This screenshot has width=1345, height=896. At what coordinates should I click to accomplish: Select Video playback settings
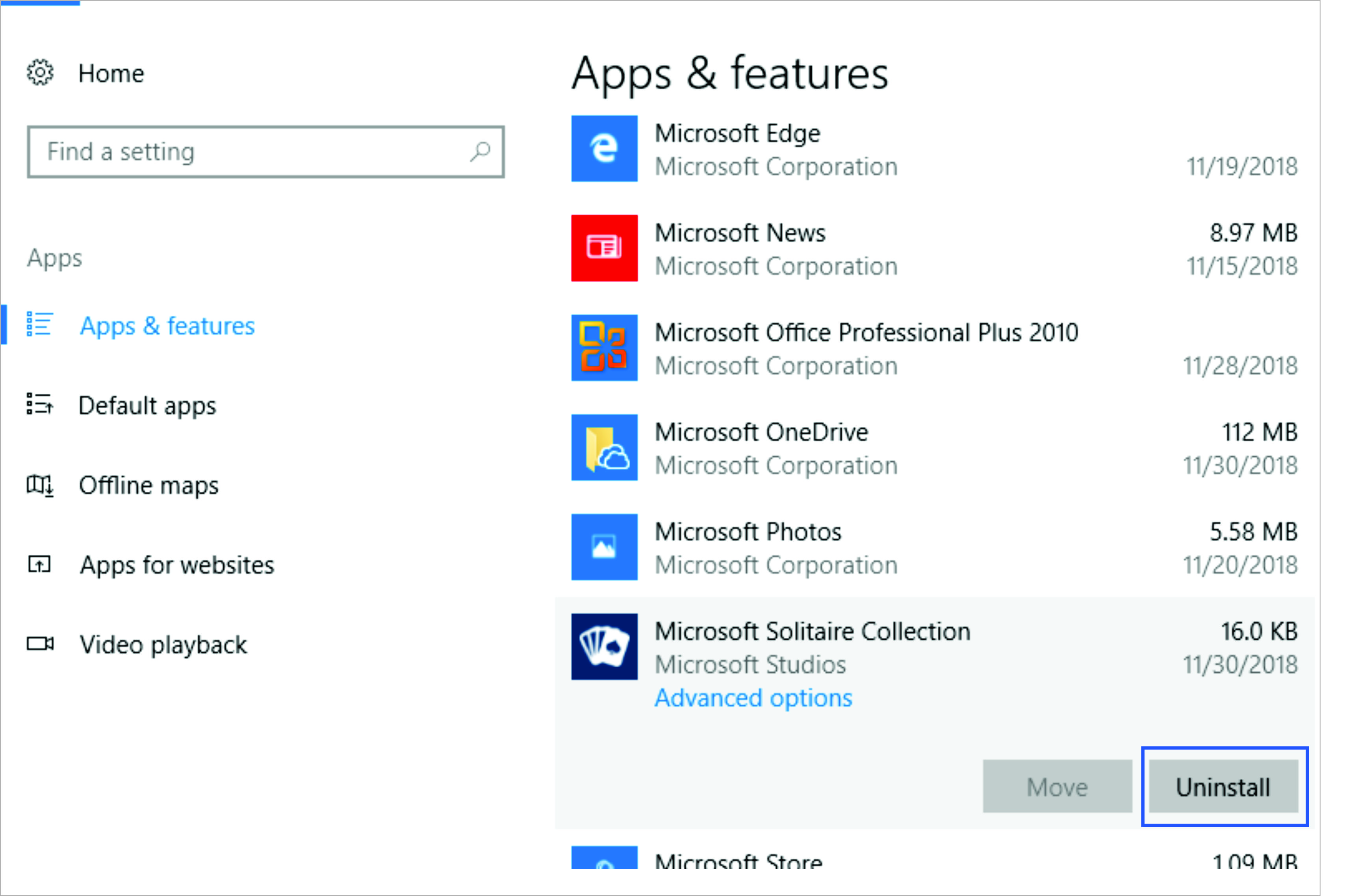pyautogui.click(x=163, y=644)
